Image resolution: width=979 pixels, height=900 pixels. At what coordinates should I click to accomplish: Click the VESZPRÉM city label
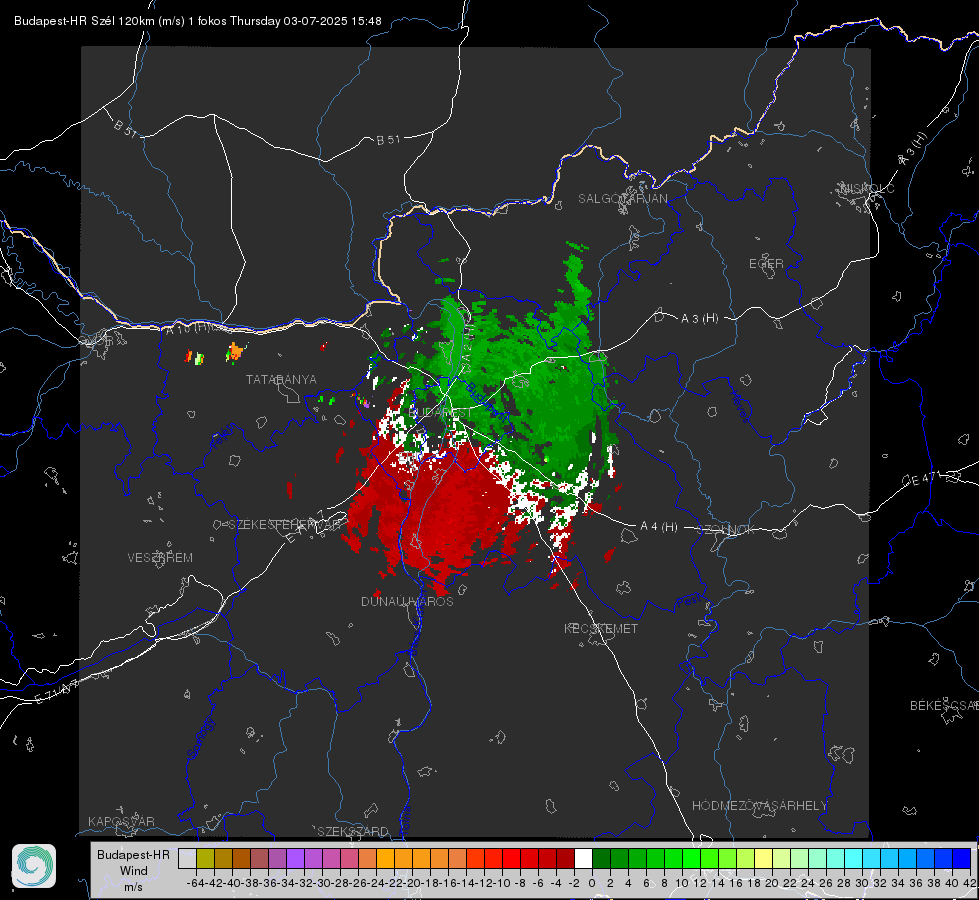160,557
